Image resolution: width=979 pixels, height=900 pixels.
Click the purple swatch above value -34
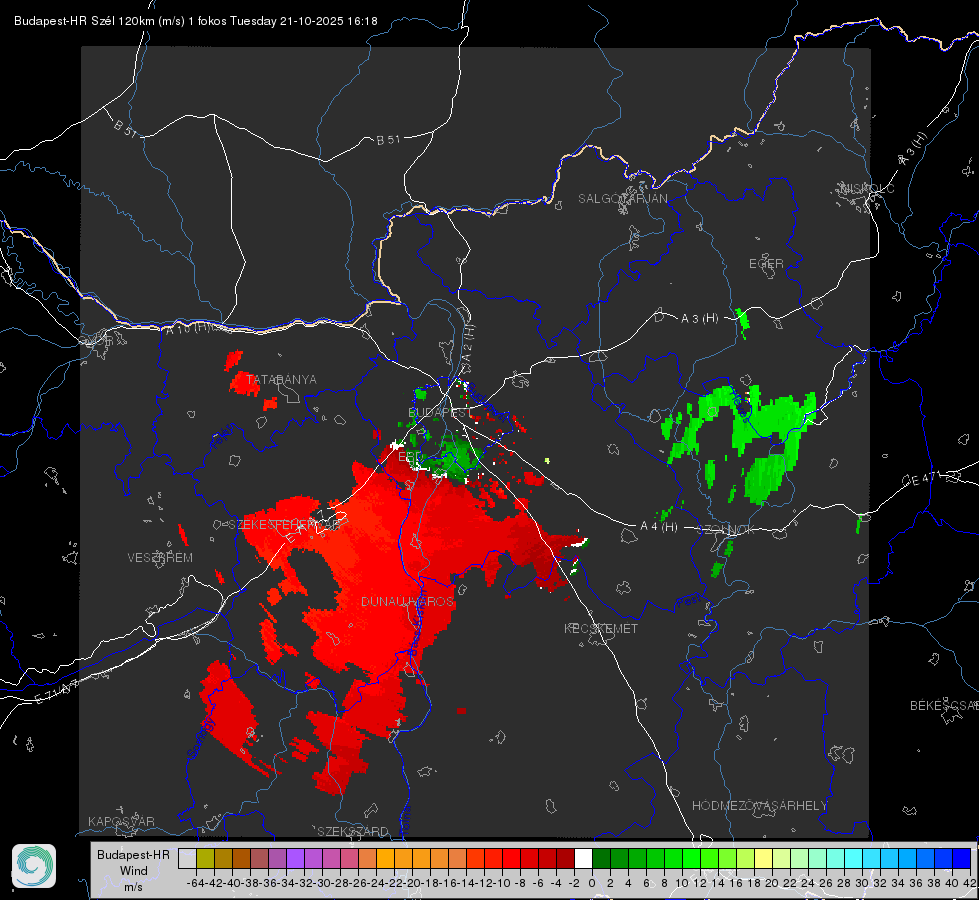pos(295,858)
